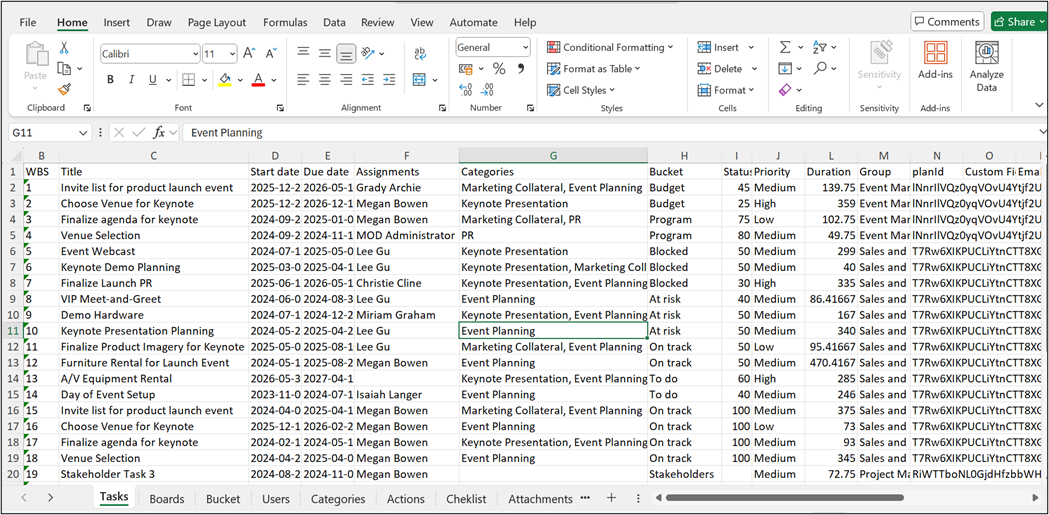Click the Name Box showing G11
Viewport: 1049px width, 515px height.
coord(42,132)
